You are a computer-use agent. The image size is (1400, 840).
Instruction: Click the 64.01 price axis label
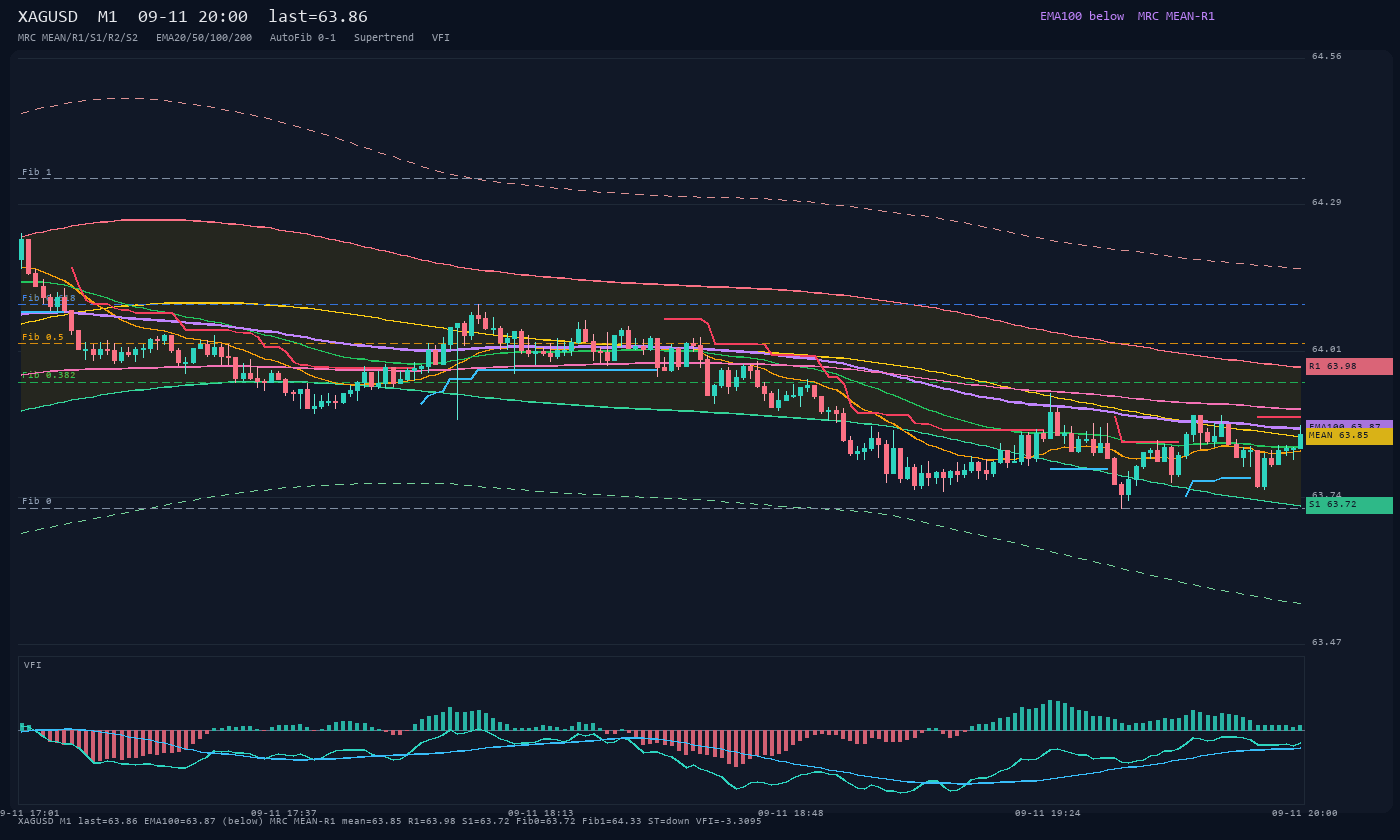coord(1327,349)
